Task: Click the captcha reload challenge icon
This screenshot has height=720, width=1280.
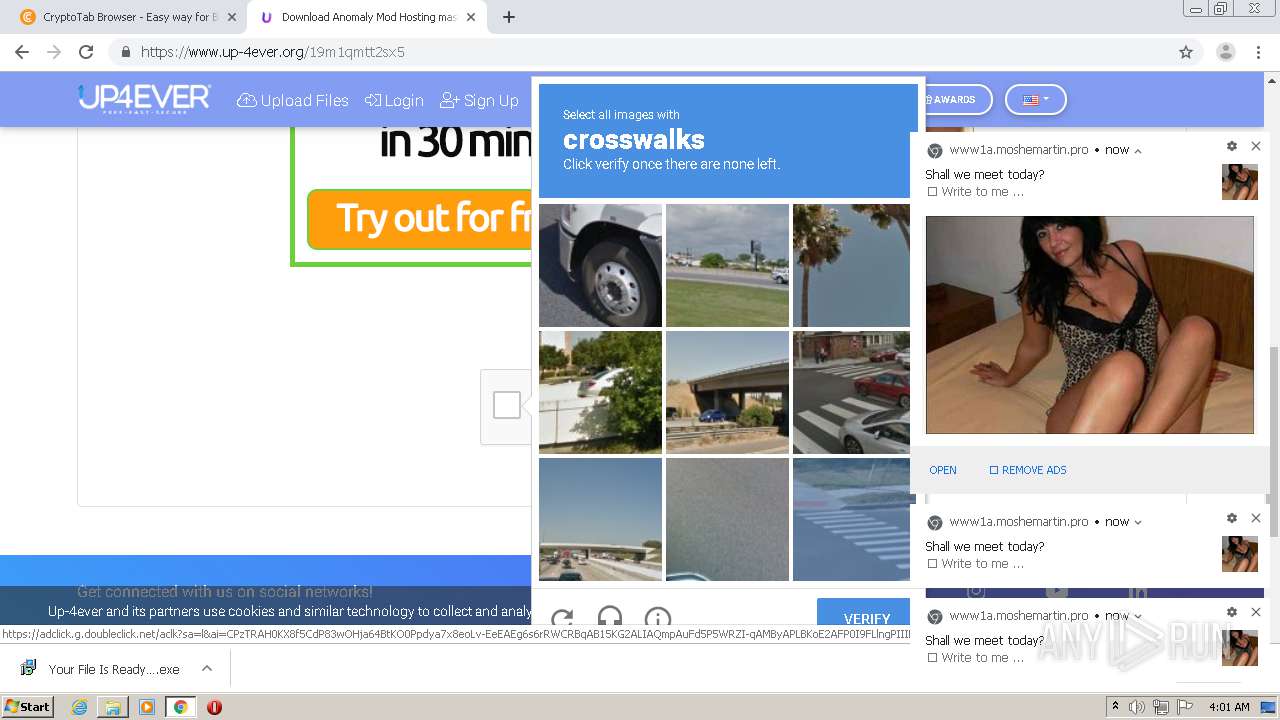Action: coord(562,618)
